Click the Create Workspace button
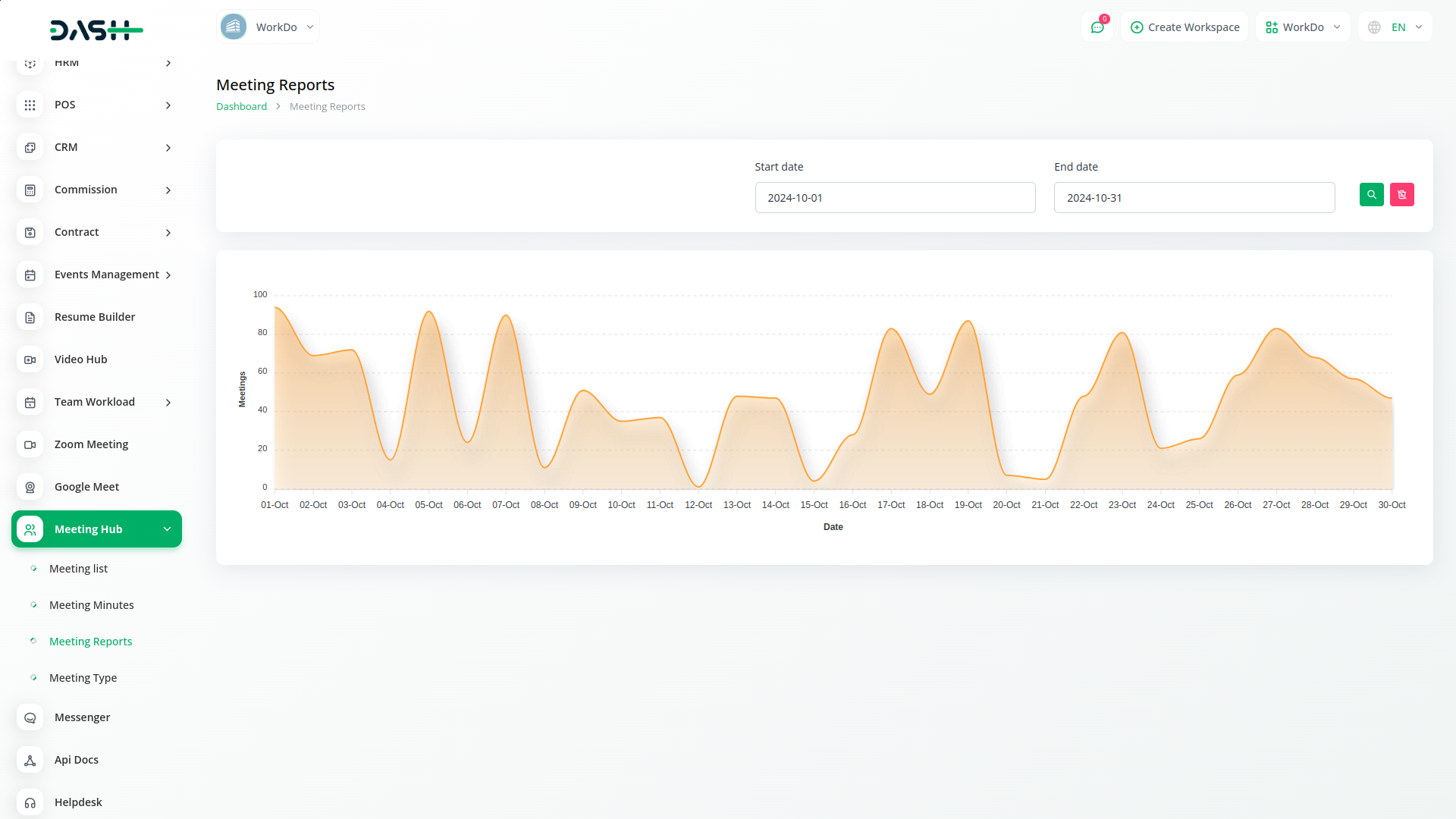 [1185, 27]
